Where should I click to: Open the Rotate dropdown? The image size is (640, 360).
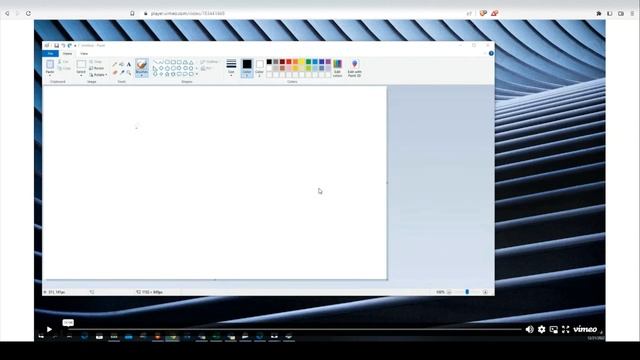[98, 75]
